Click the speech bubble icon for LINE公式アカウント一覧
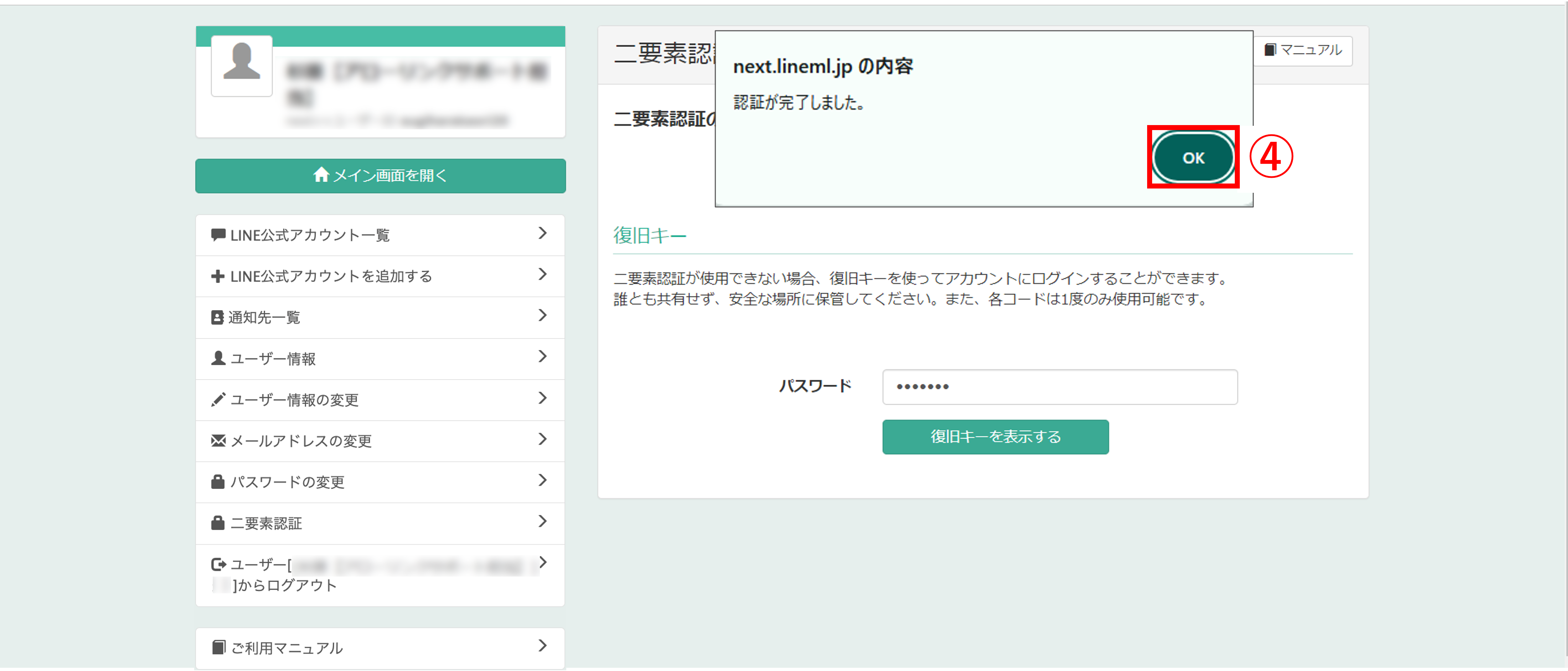The width and height of the screenshot is (1568, 671). [218, 235]
